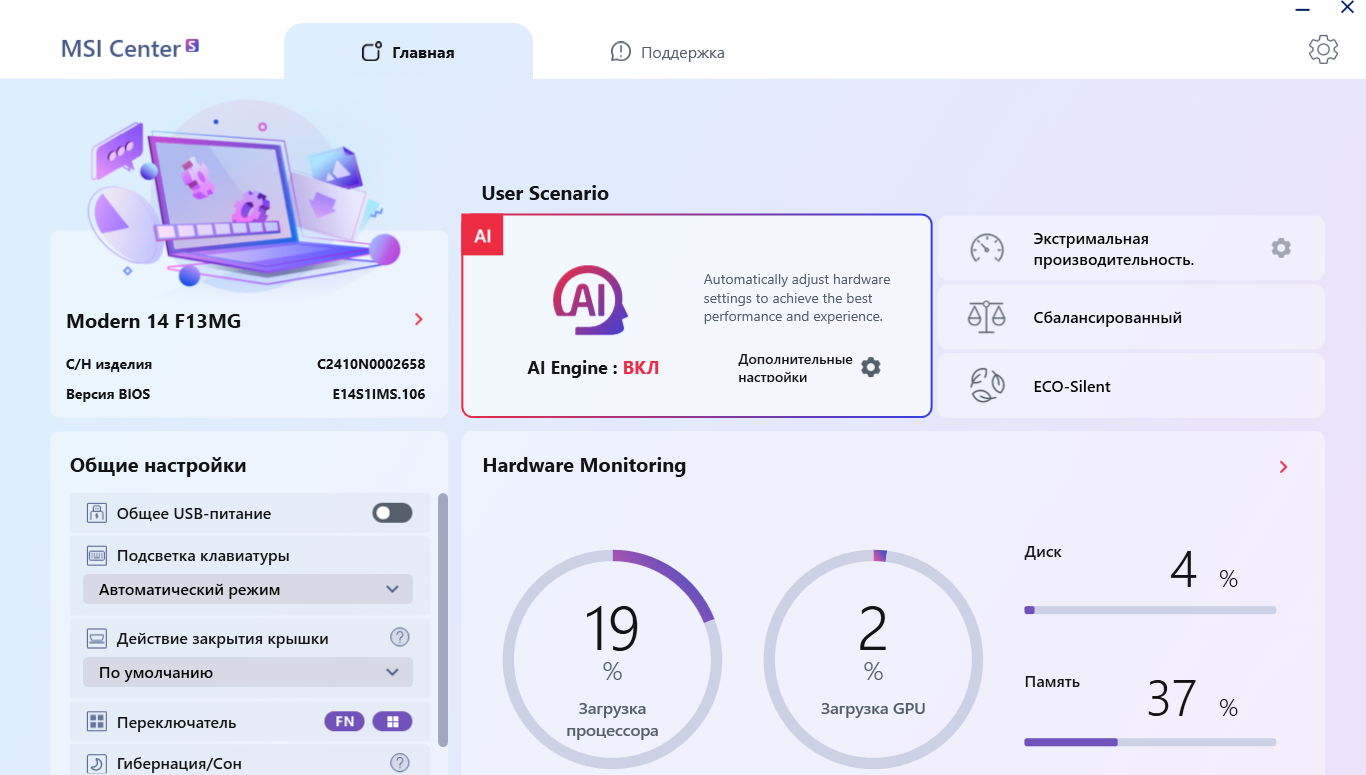Viewport: 1366px width, 775px height.
Task: Click the Общие настройки heading
Action: pos(158,465)
